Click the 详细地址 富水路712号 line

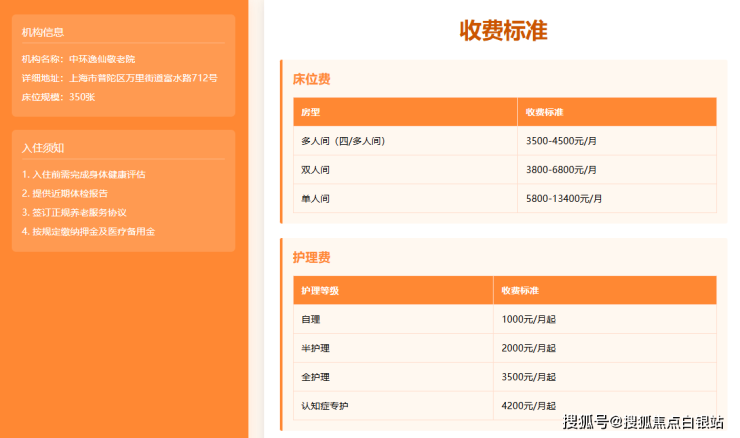(x=119, y=78)
